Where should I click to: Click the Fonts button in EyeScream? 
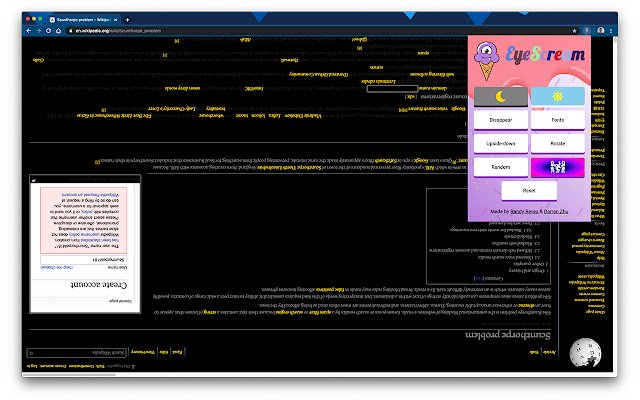[558, 120]
